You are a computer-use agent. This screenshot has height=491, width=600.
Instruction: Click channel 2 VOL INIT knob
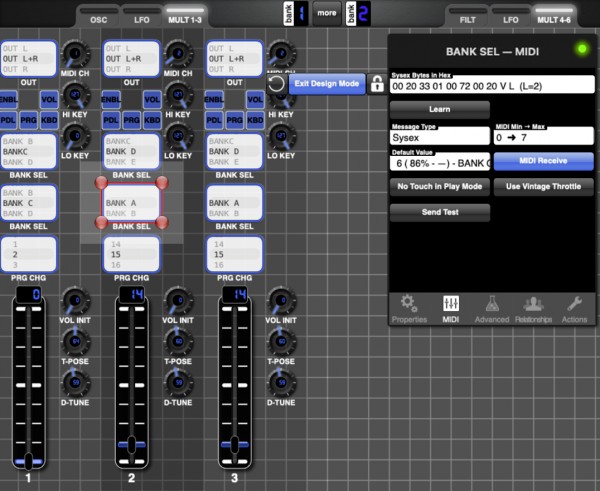(x=178, y=301)
